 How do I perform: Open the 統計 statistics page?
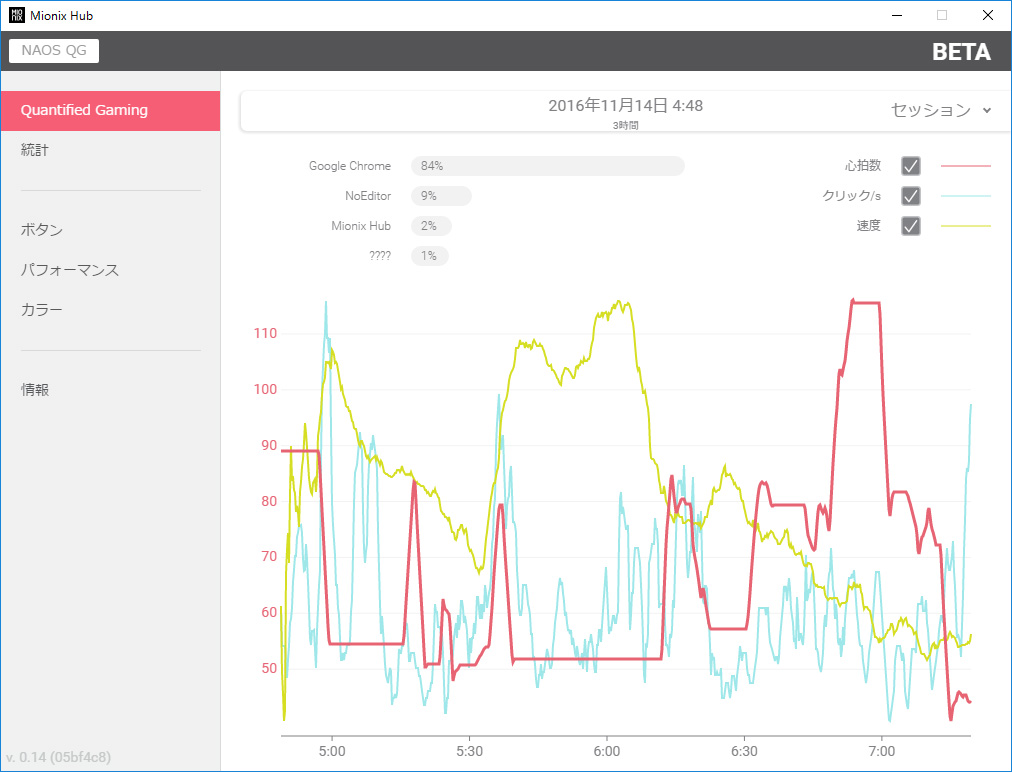[x=35, y=150]
